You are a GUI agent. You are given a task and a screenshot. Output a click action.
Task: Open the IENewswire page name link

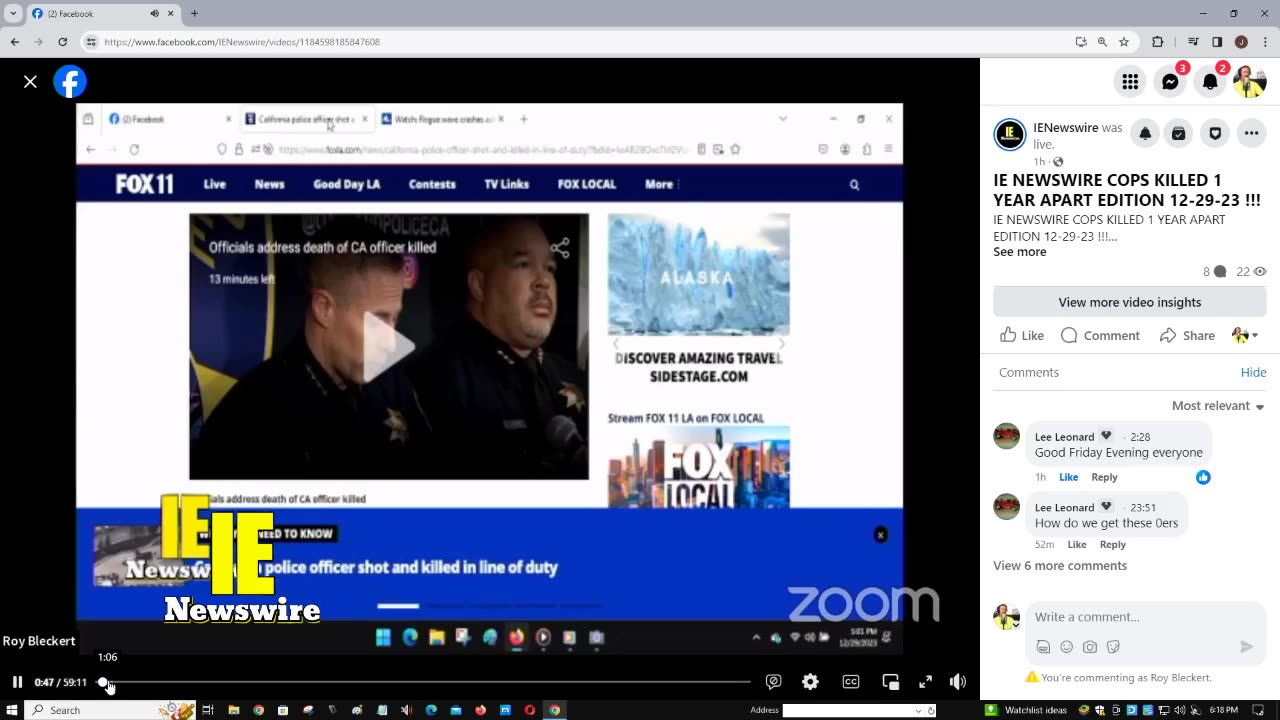tap(1065, 128)
